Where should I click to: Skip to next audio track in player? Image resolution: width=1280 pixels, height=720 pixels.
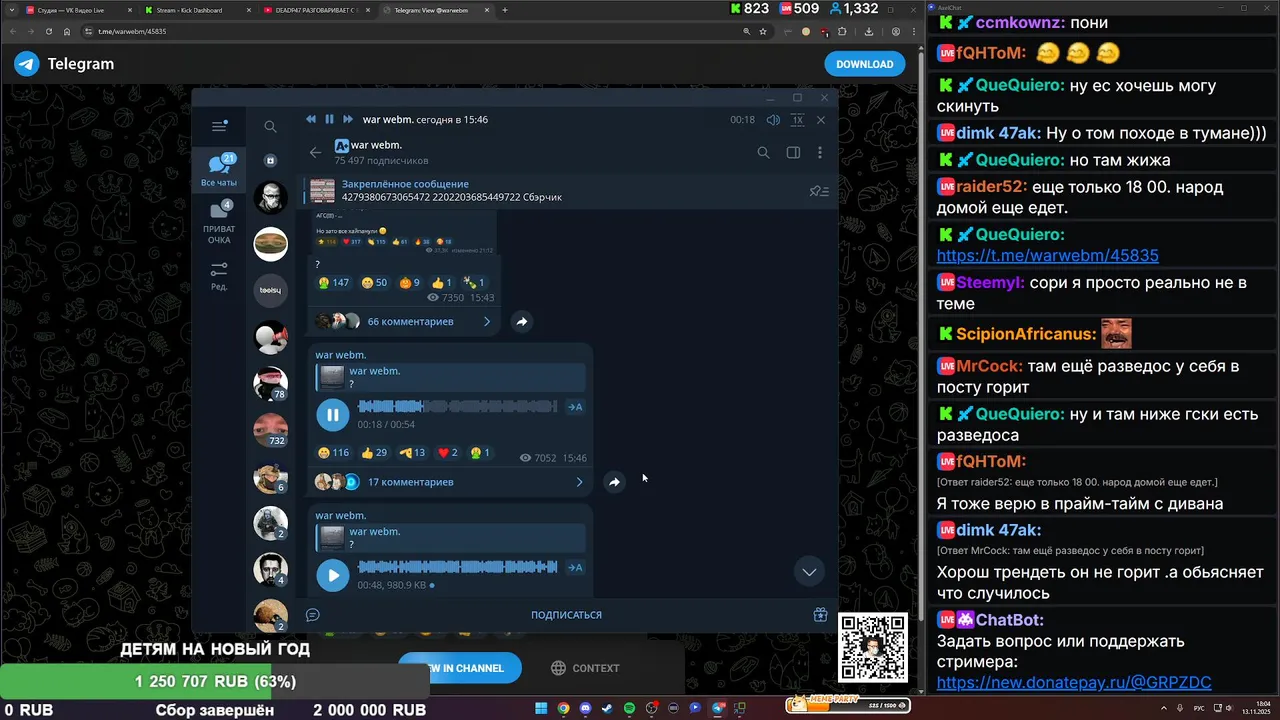click(x=348, y=119)
